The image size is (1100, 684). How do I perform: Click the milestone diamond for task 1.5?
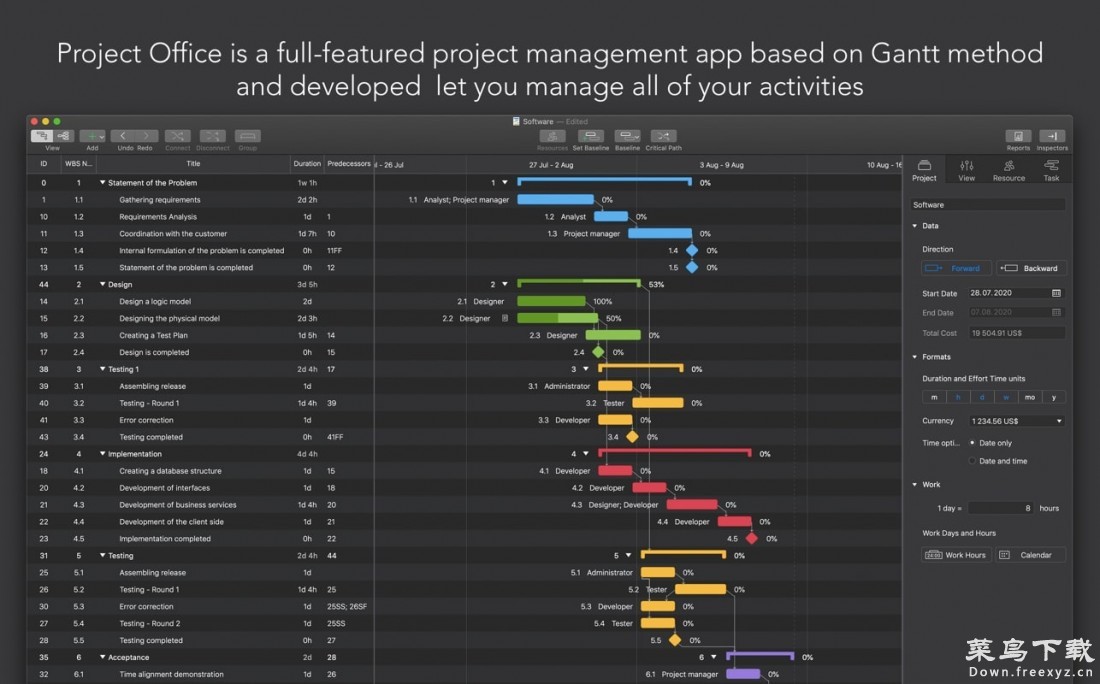692,267
